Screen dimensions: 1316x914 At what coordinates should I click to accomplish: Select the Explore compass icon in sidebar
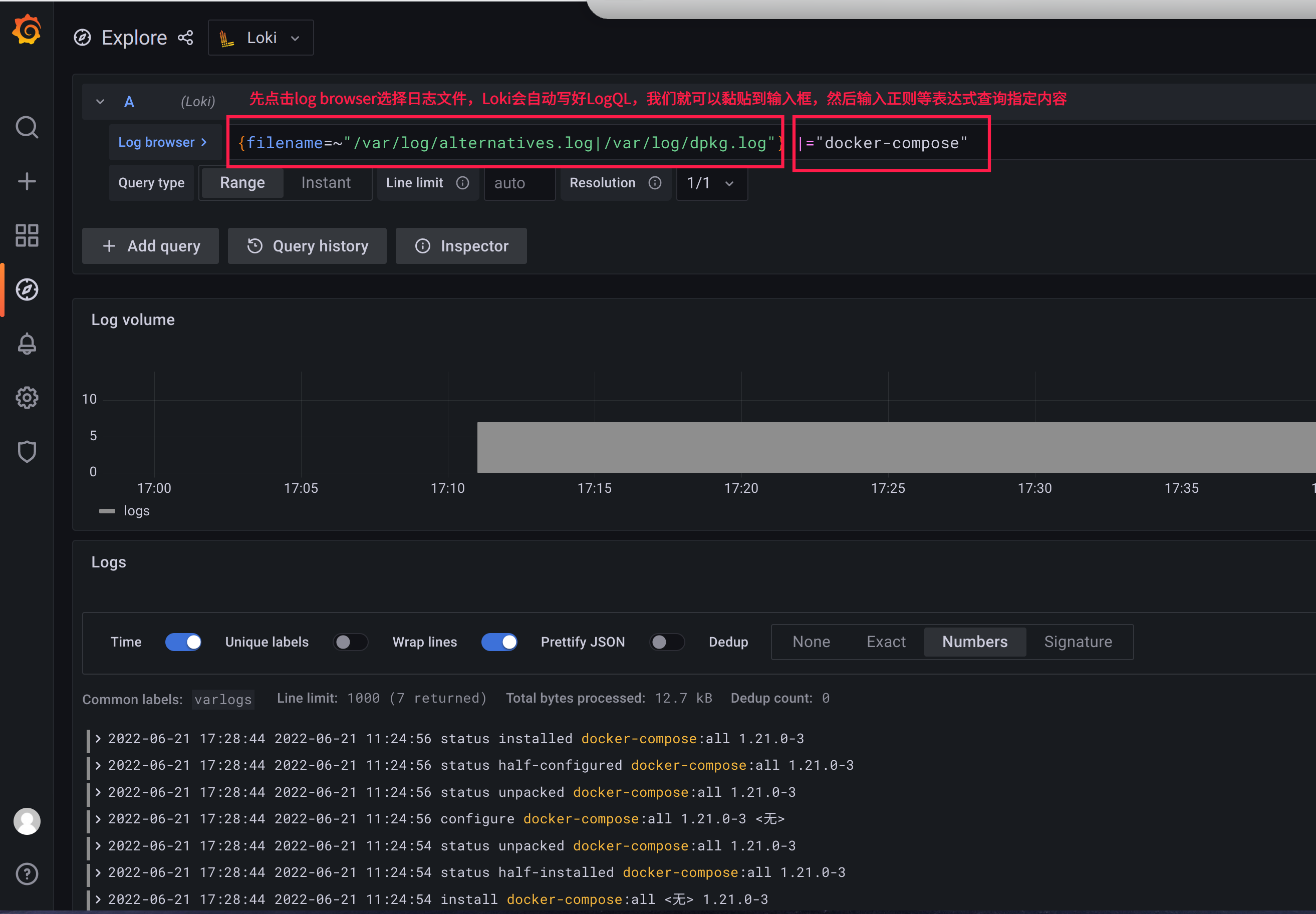point(27,289)
